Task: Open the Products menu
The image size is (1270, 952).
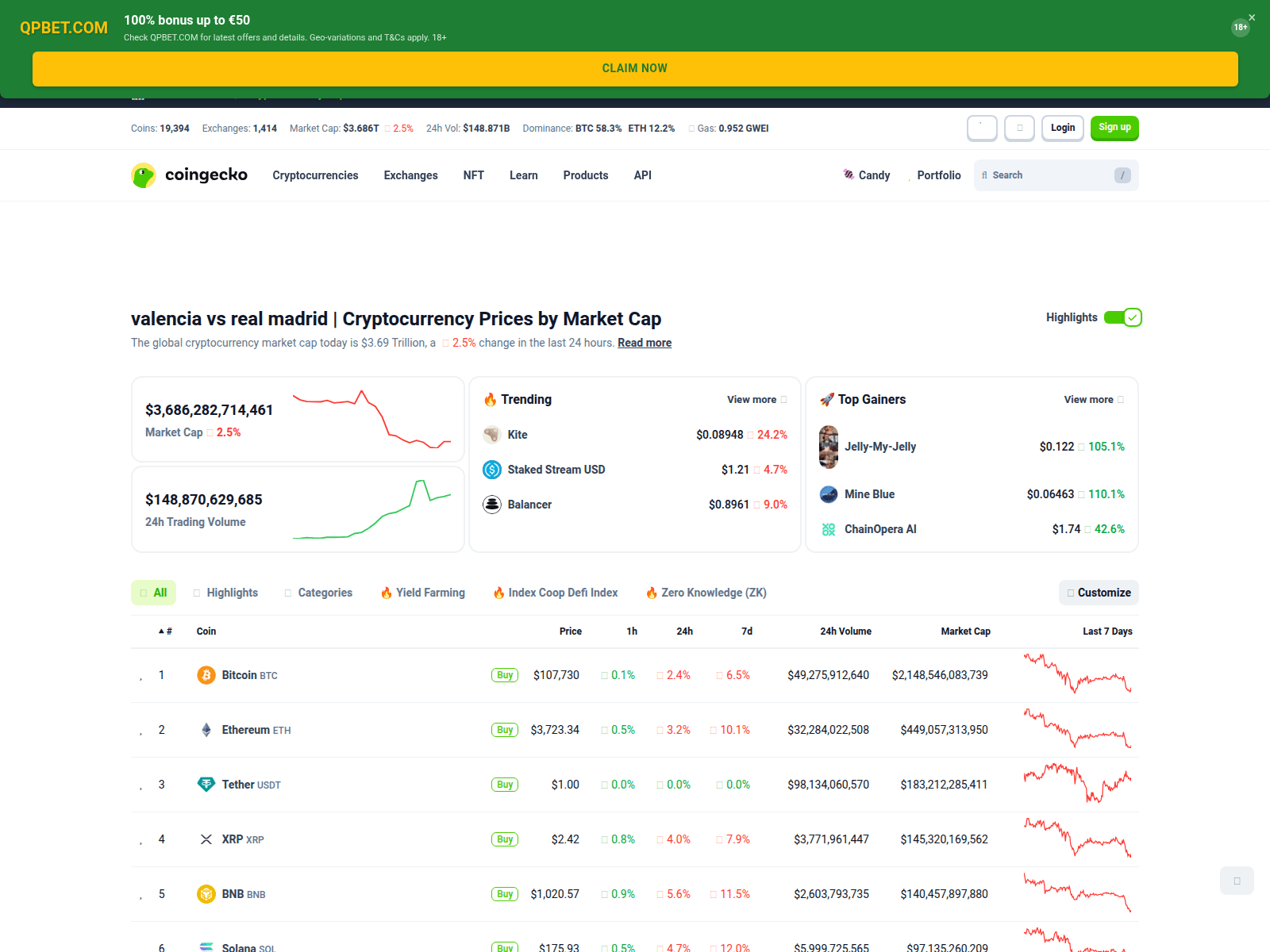Action: 586,175
